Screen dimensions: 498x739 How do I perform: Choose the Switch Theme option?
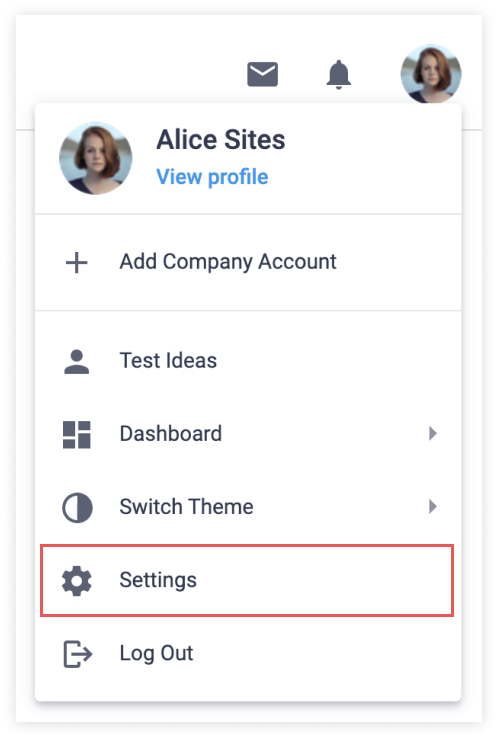248,507
